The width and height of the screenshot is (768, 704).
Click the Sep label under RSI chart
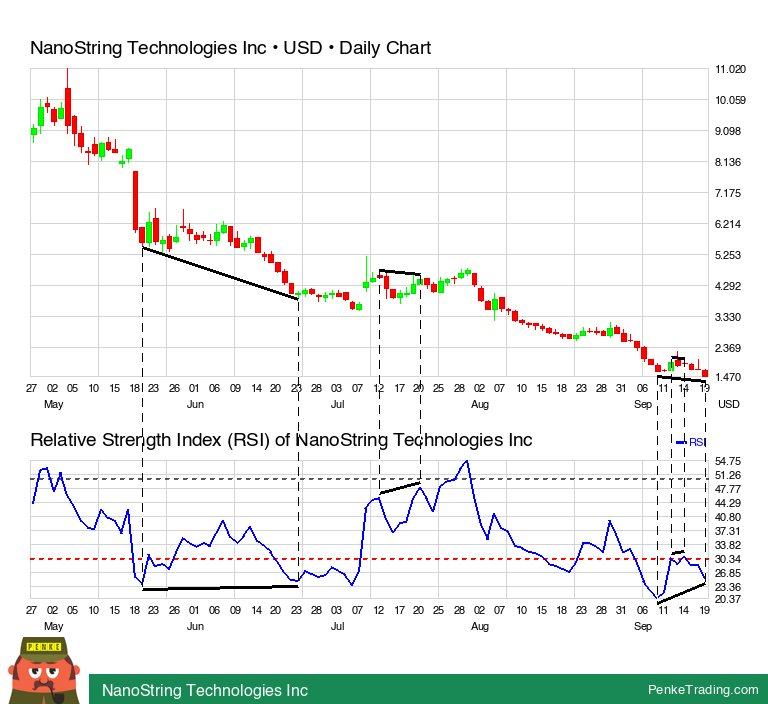click(x=643, y=627)
